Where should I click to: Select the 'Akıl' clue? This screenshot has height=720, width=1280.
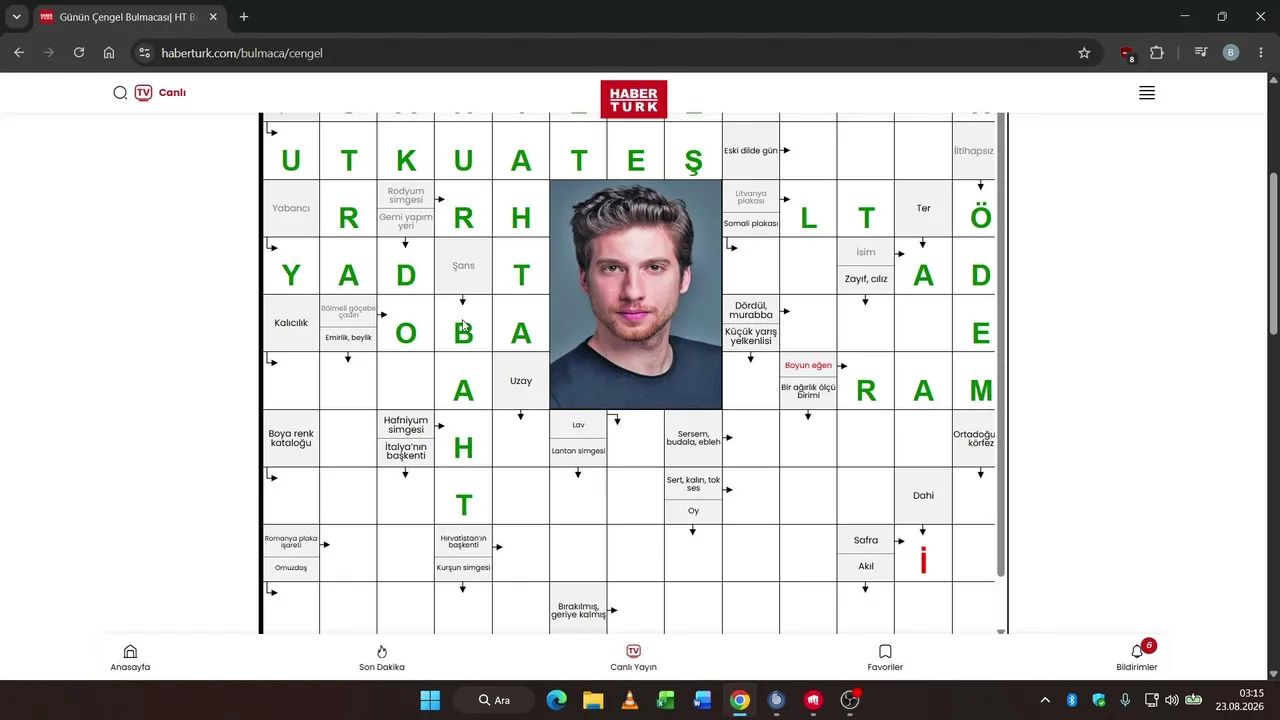(x=866, y=567)
